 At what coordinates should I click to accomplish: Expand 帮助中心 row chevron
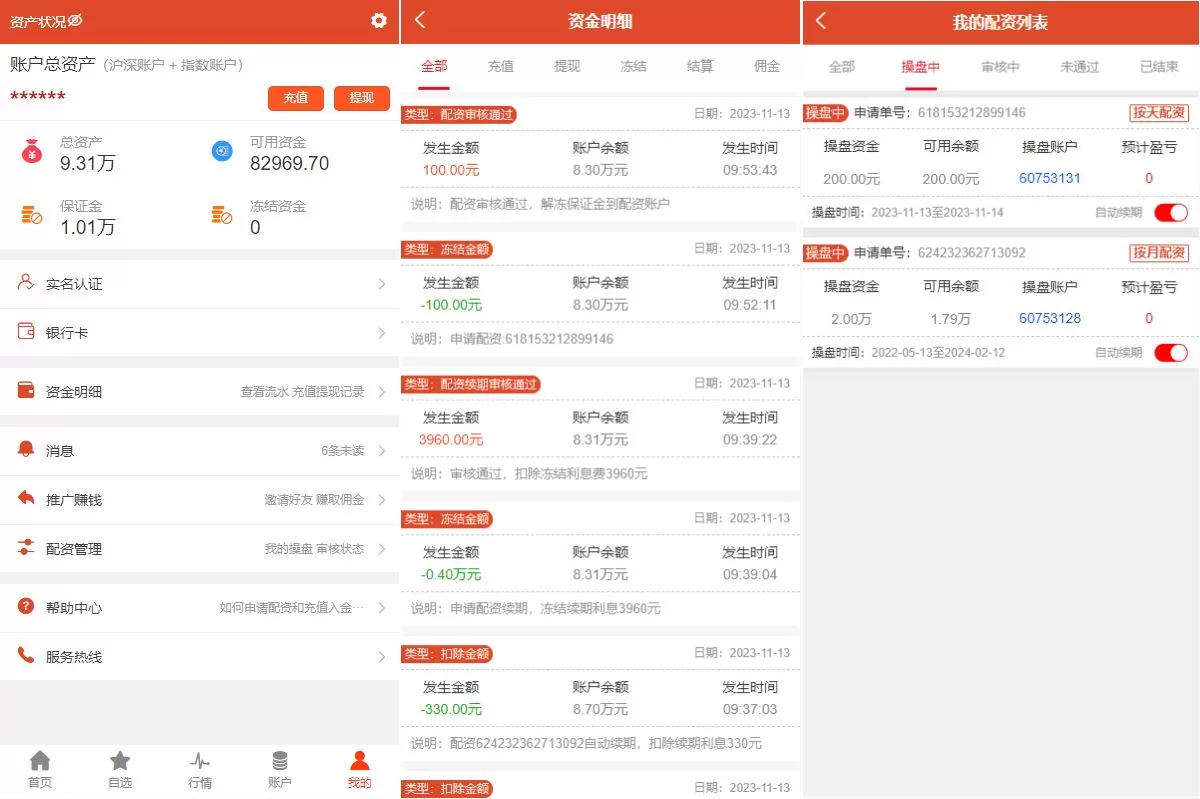click(382, 608)
